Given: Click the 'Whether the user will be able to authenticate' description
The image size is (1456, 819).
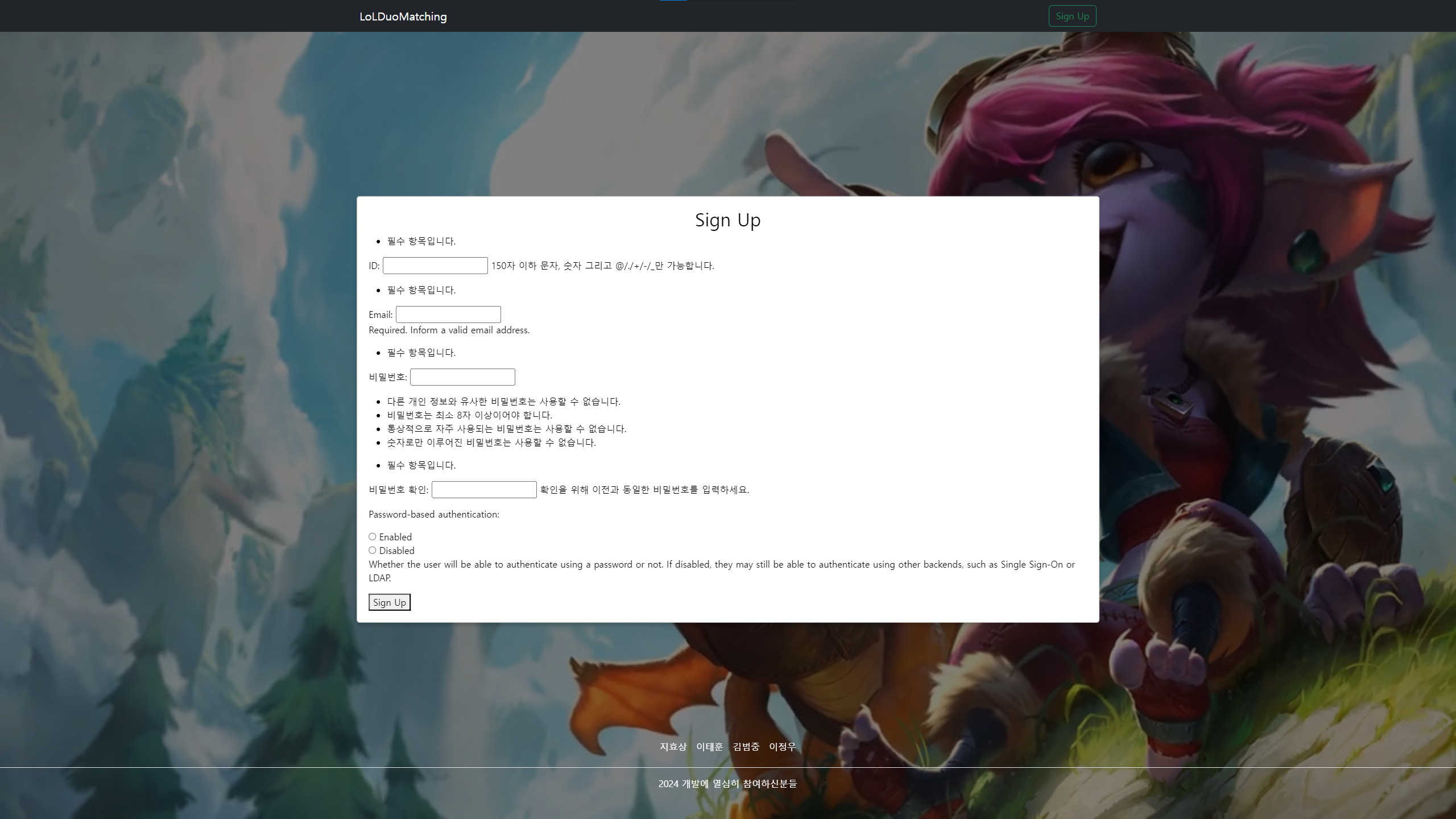Looking at the screenshot, I should coord(722,571).
